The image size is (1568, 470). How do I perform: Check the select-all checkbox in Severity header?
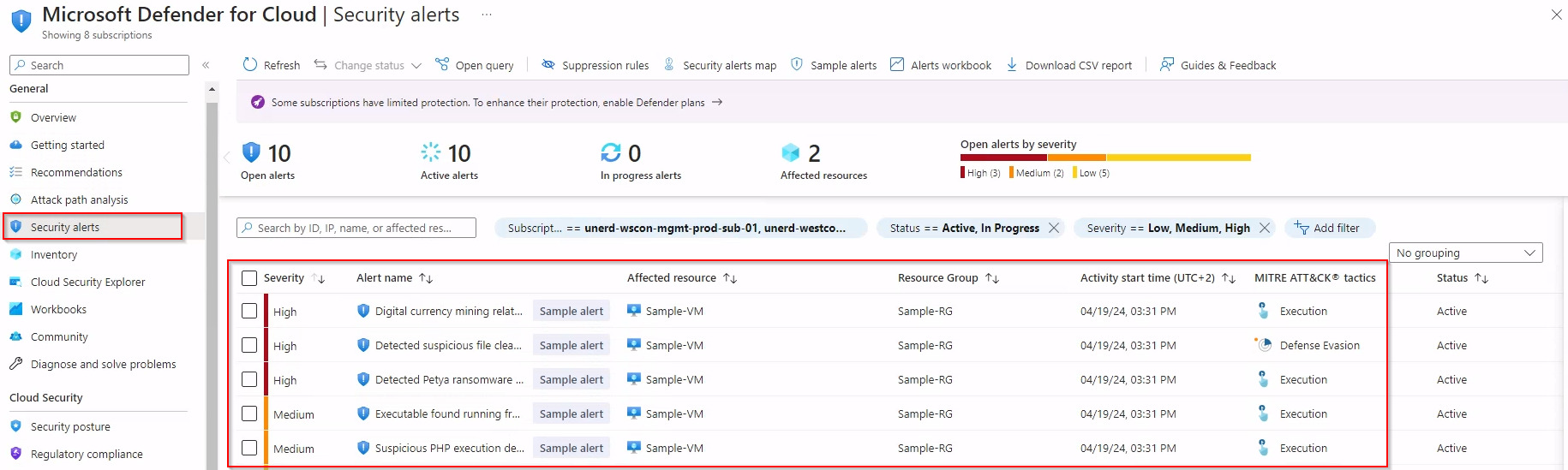click(x=249, y=278)
